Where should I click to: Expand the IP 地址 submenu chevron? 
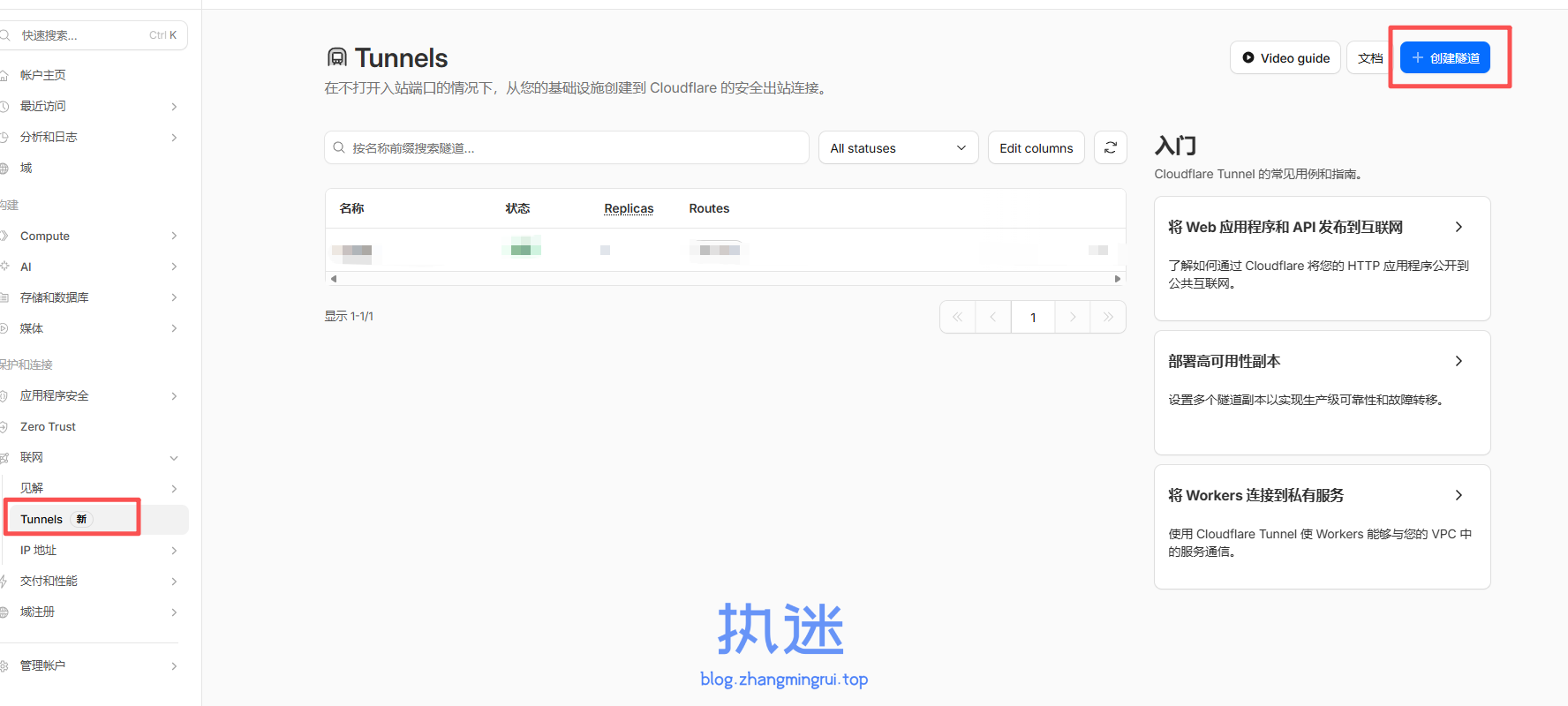pos(174,551)
